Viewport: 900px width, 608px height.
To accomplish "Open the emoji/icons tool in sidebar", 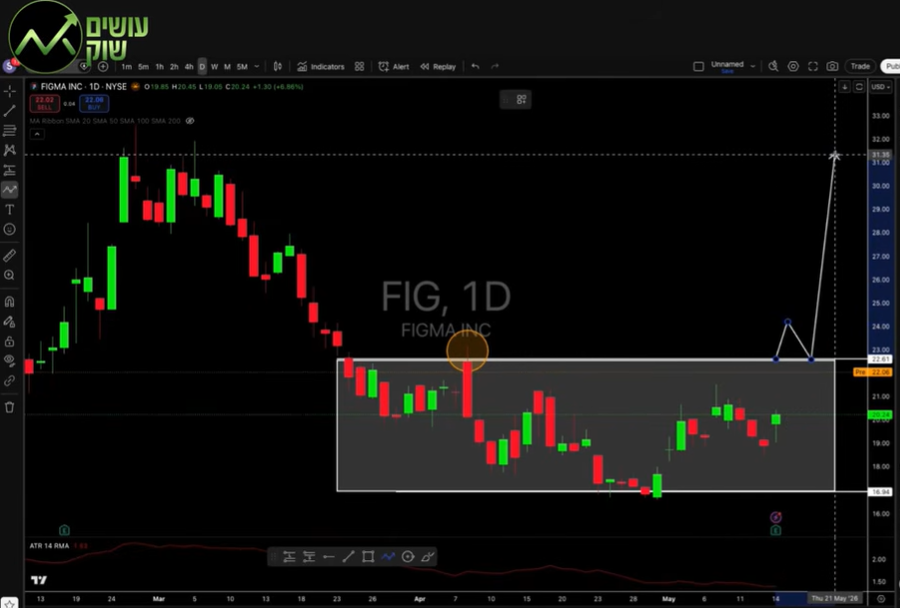I will [x=10, y=229].
